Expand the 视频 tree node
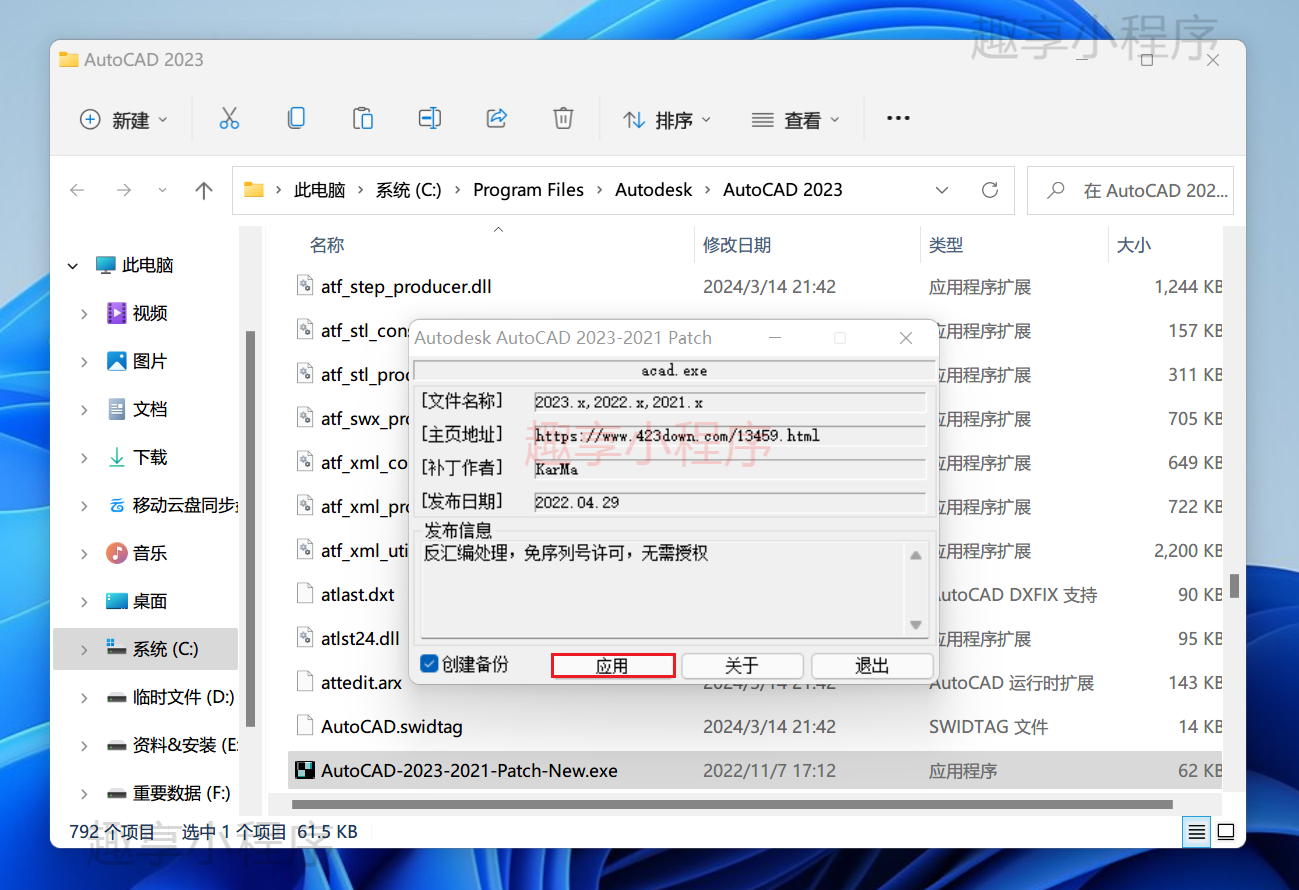This screenshot has width=1299, height=890. [x=84, y=314]
